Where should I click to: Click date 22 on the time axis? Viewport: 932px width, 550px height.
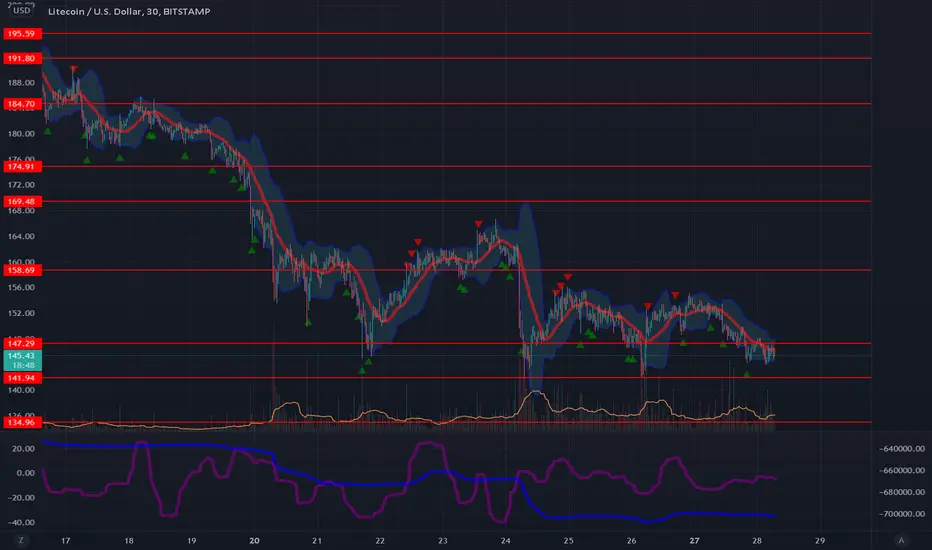pos(380,540)
